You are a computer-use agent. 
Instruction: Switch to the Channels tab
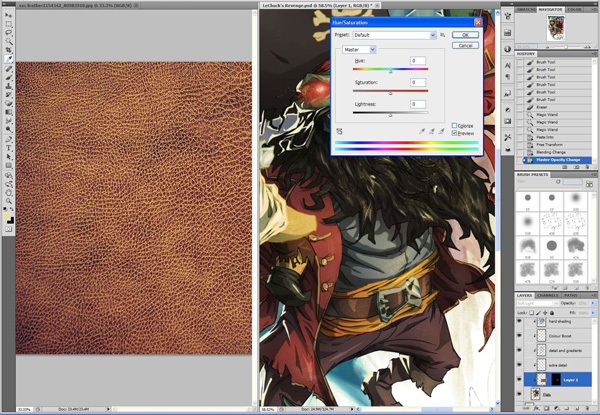coord(548,295)
